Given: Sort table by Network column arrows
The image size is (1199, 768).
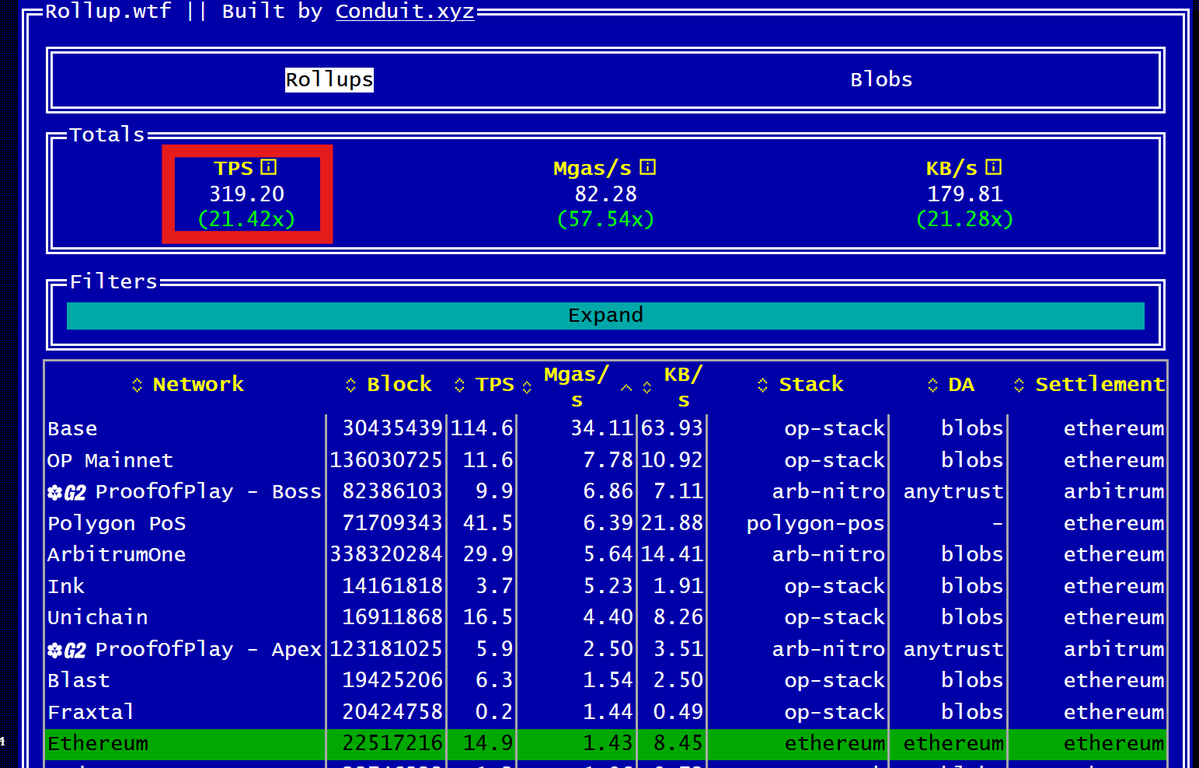Looking at the screenshot, I should pos(137,385).
